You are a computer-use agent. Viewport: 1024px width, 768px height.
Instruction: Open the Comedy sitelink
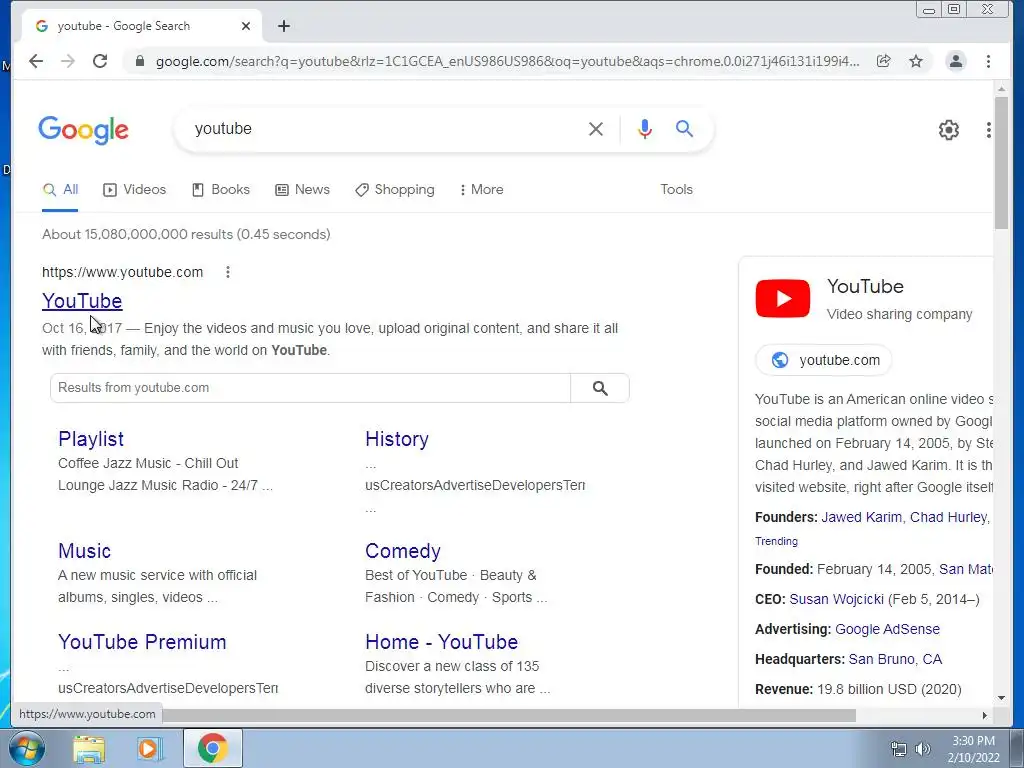403,551
